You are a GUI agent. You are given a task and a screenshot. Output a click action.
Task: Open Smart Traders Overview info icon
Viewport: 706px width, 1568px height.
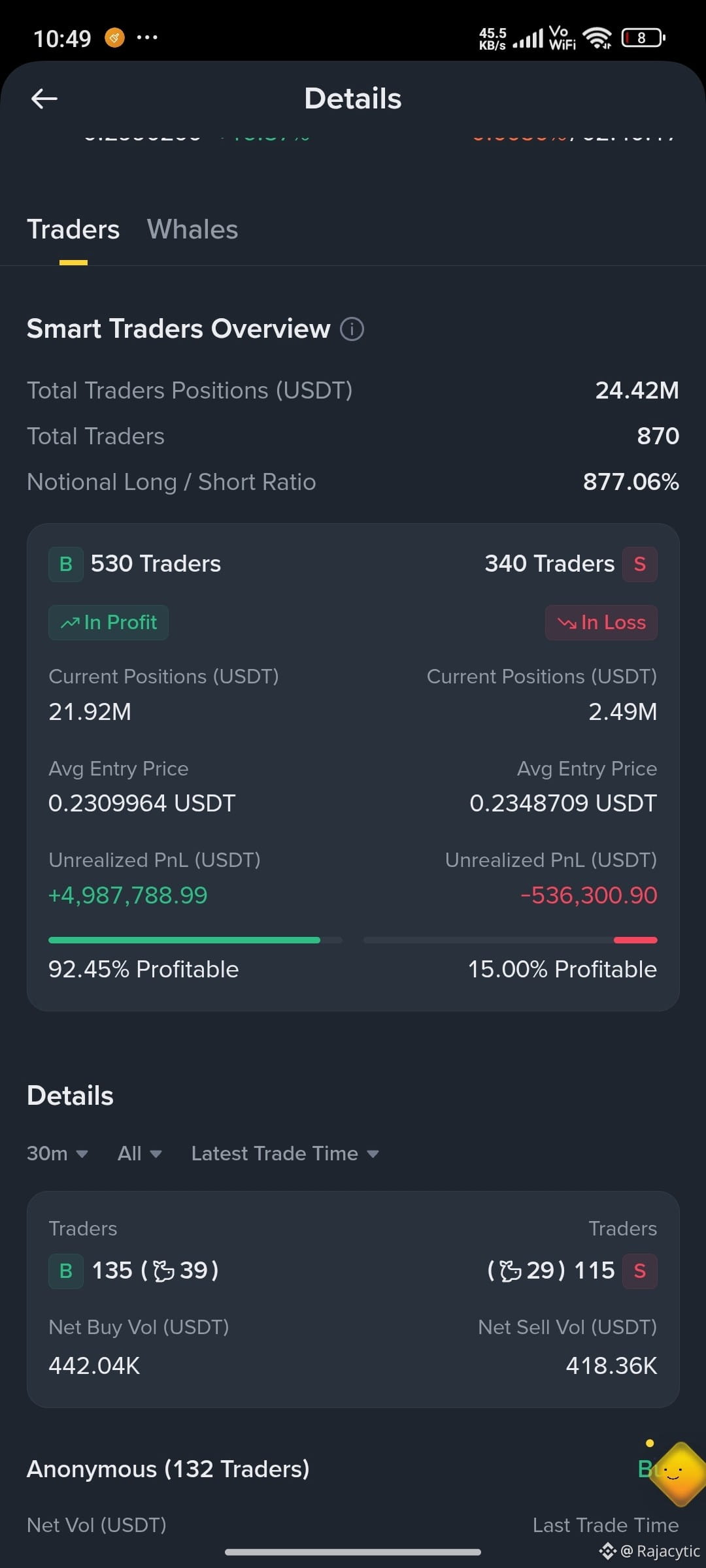pyautogui.click(x=352, y=329)
